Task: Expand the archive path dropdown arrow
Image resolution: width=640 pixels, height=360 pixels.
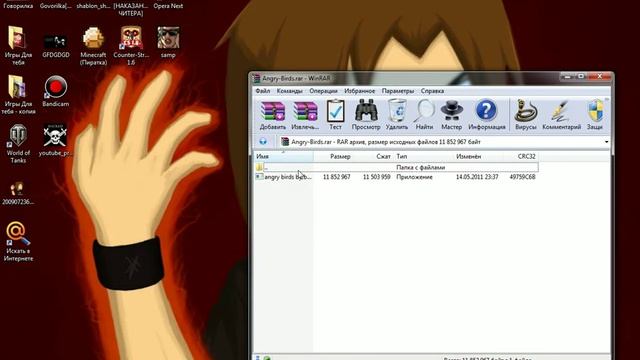Action: click(x=606, y=142)
